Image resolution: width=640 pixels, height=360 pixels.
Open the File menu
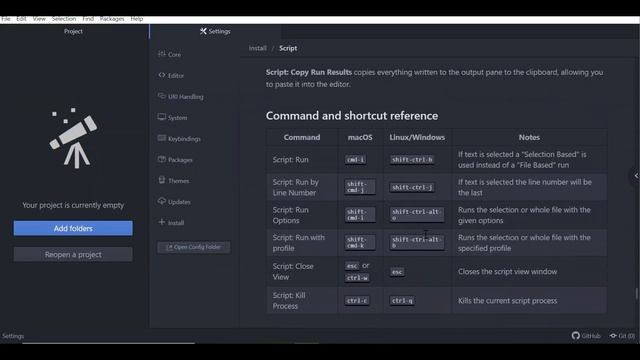(6, 19)
